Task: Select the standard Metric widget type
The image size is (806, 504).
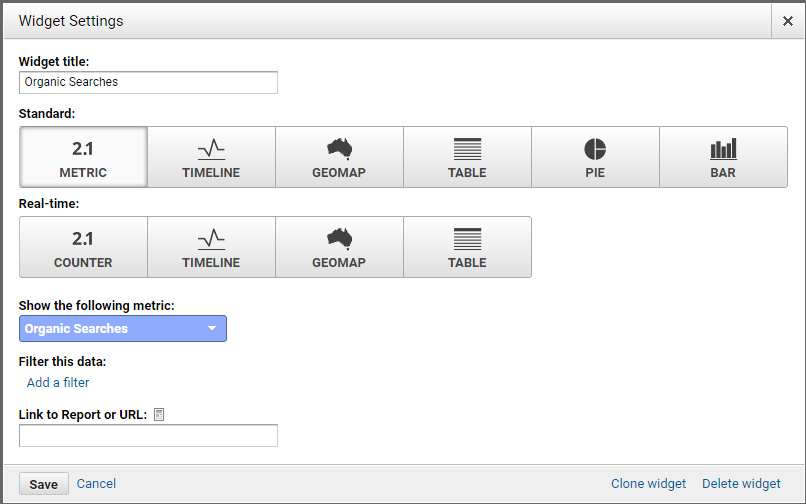Action: [x=83, y=157]
